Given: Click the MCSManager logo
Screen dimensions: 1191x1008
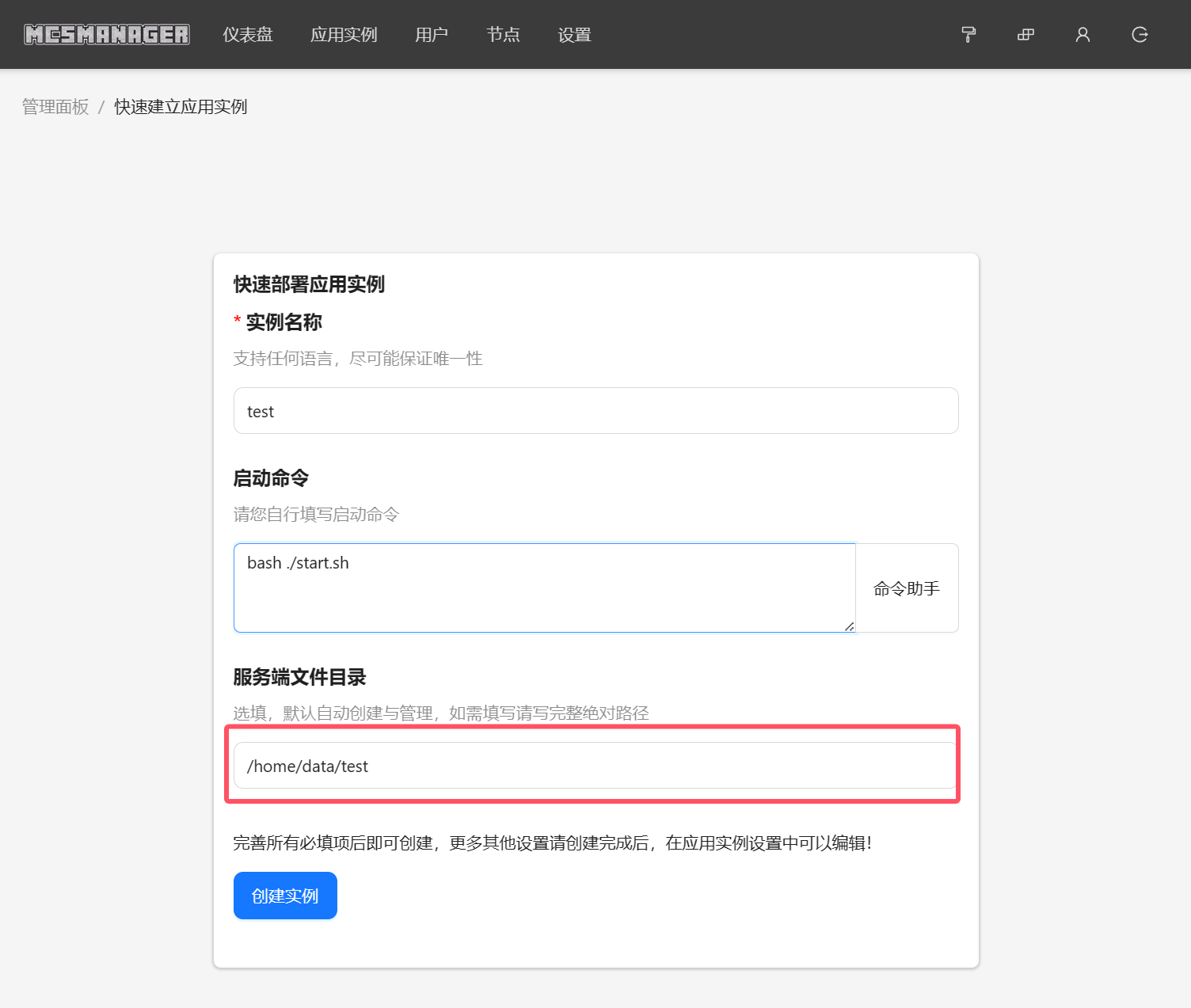Looking at the screenshot, I should click(x=107, y=34).
